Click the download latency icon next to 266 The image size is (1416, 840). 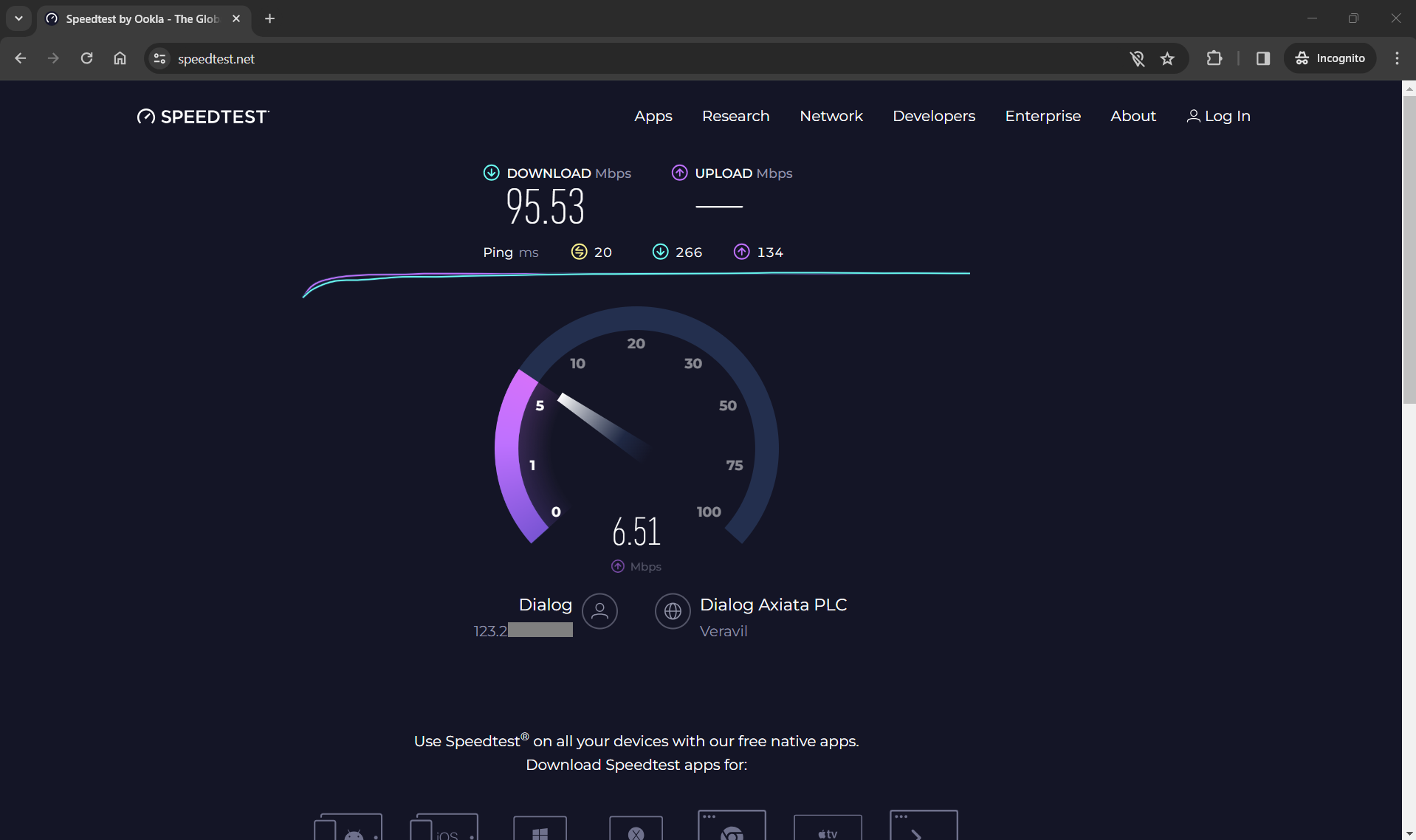(660, 252)
